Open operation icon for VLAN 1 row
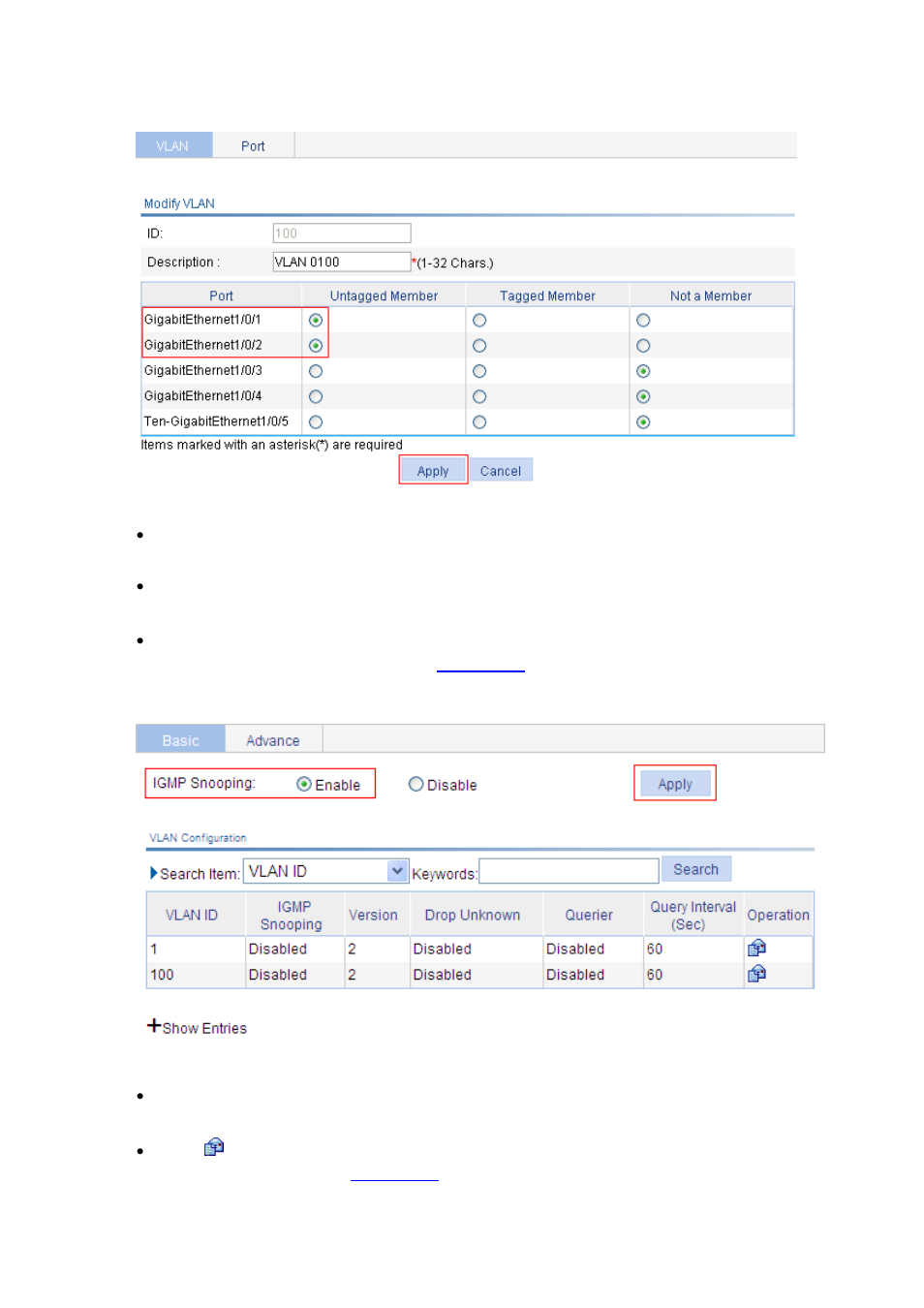 click(756, 948)
